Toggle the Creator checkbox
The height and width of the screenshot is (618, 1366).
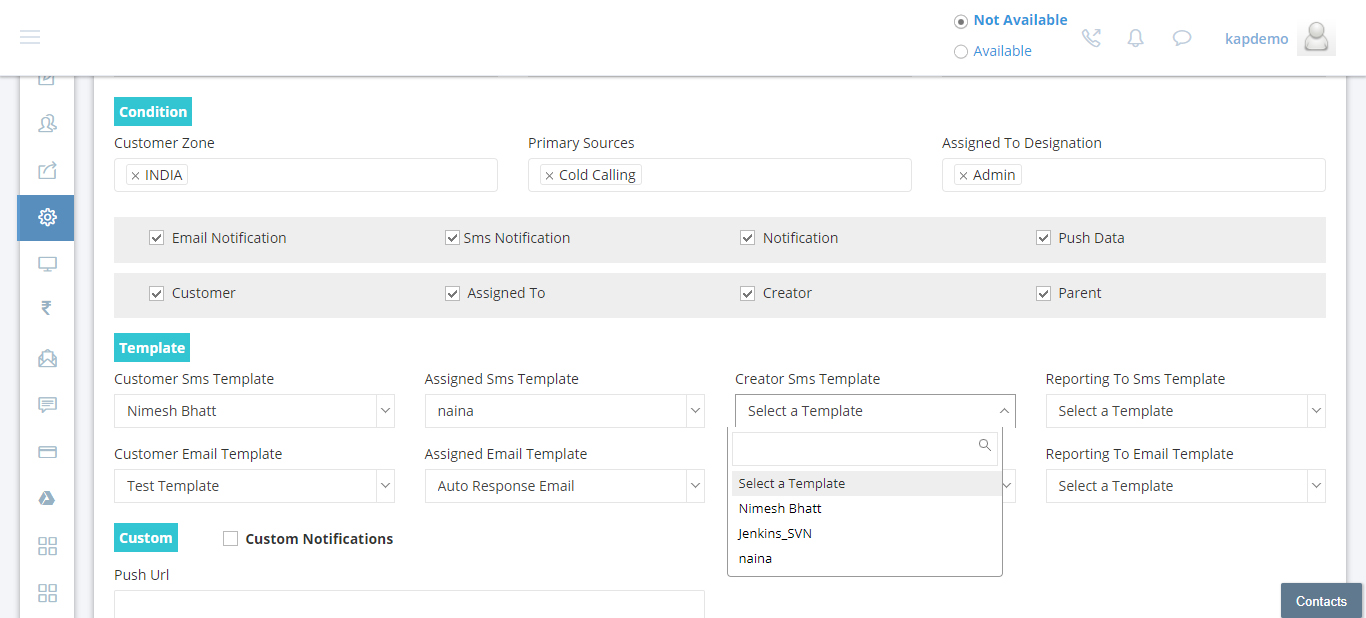(747, 293)
